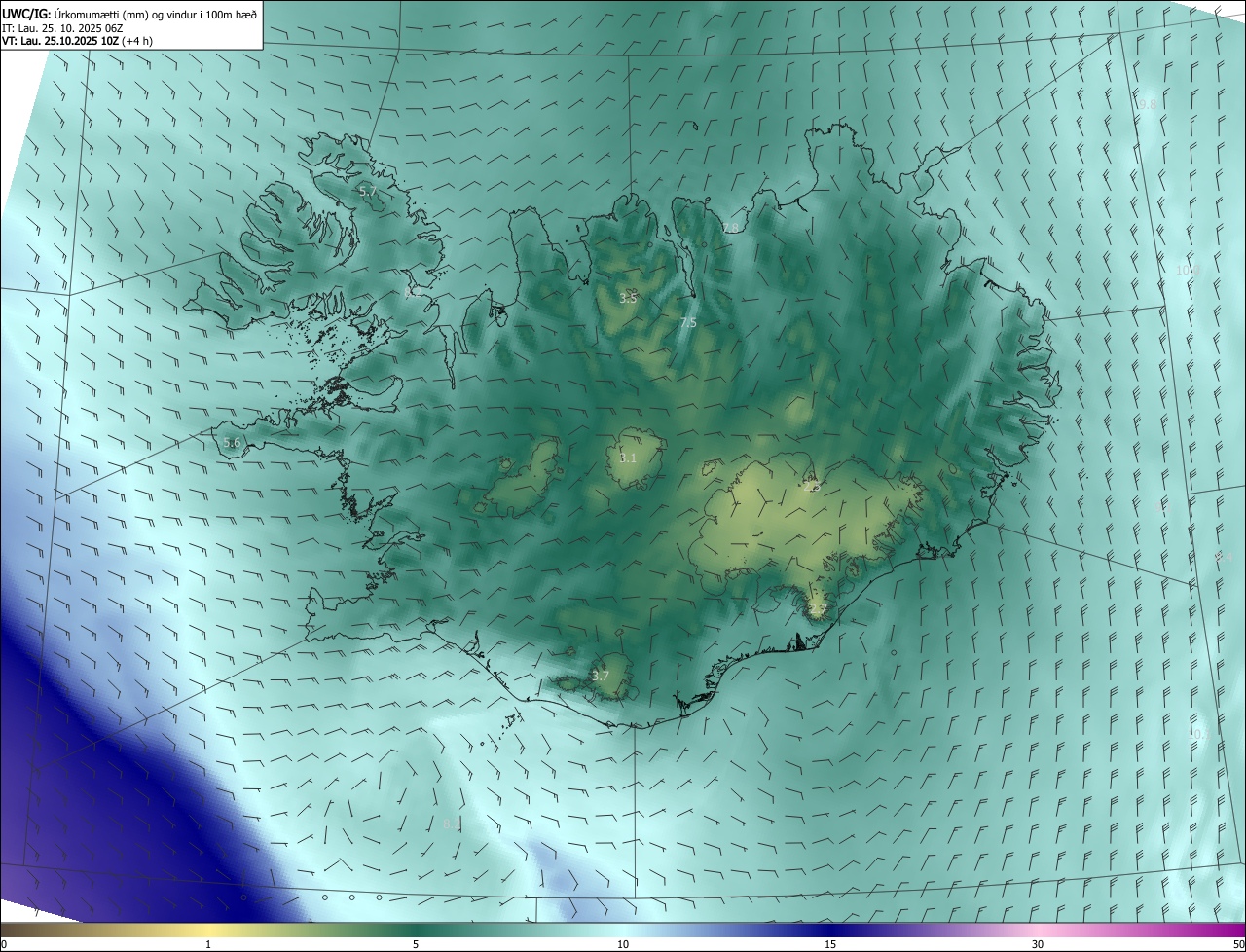Click the '0' label on the color scale
Screen dimensions: 1246x952
pos(4,944)
